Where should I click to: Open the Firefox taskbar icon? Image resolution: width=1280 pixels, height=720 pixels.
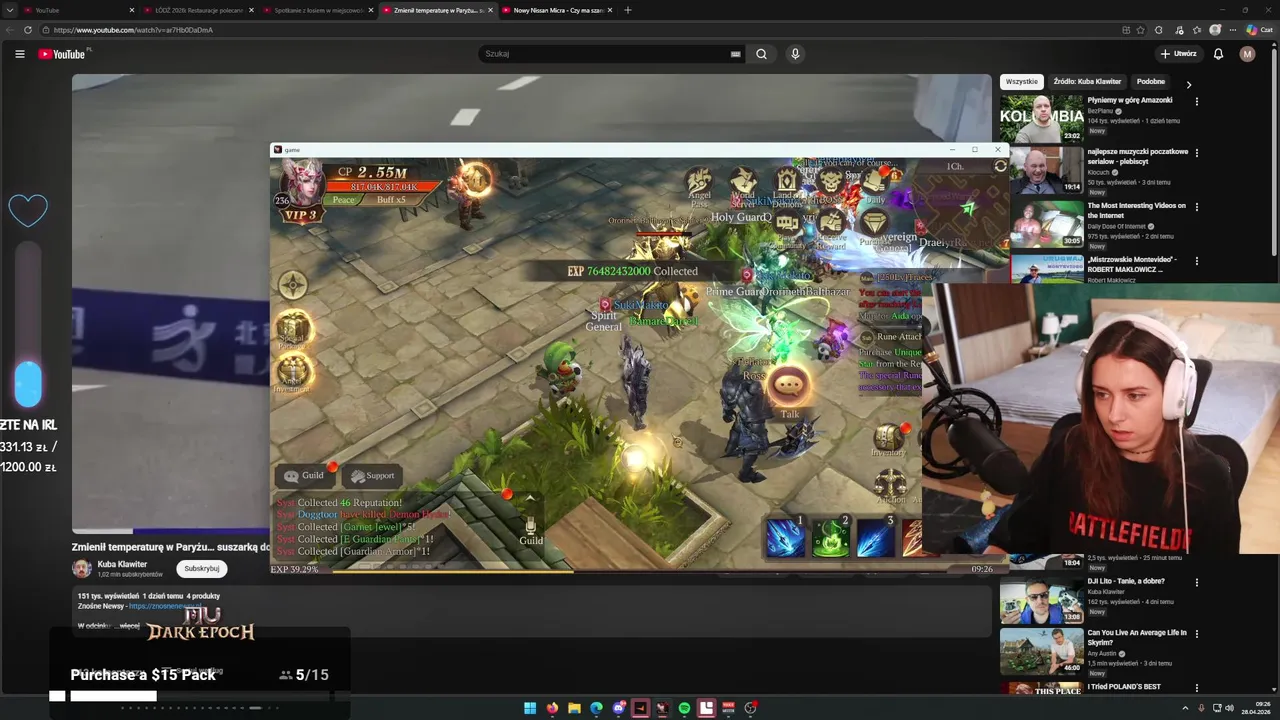[552, 708]
